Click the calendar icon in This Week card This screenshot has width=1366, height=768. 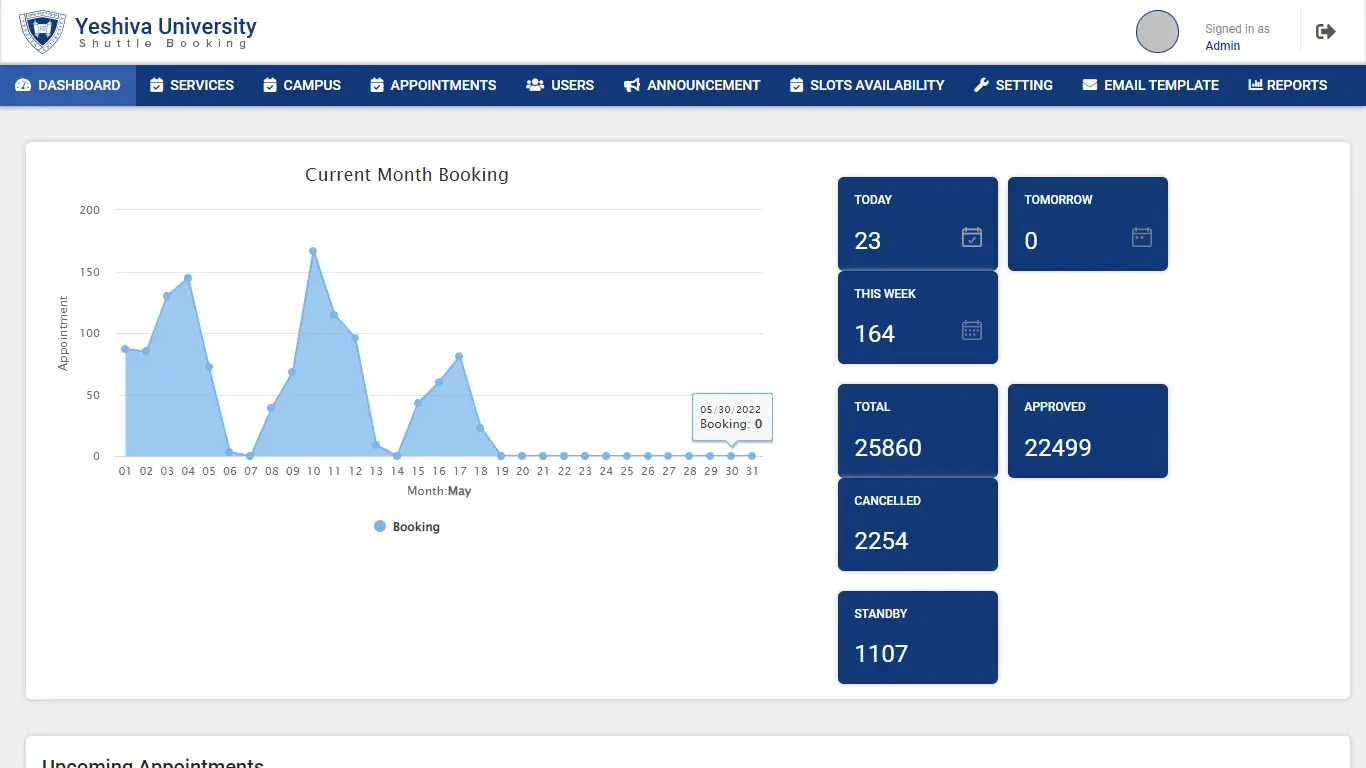click(971, 330)
